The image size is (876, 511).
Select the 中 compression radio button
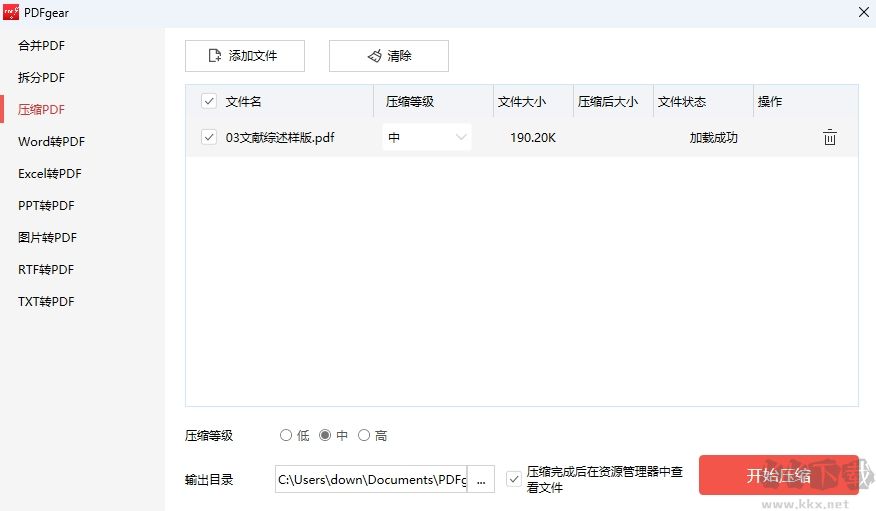[x=325, y=435]
